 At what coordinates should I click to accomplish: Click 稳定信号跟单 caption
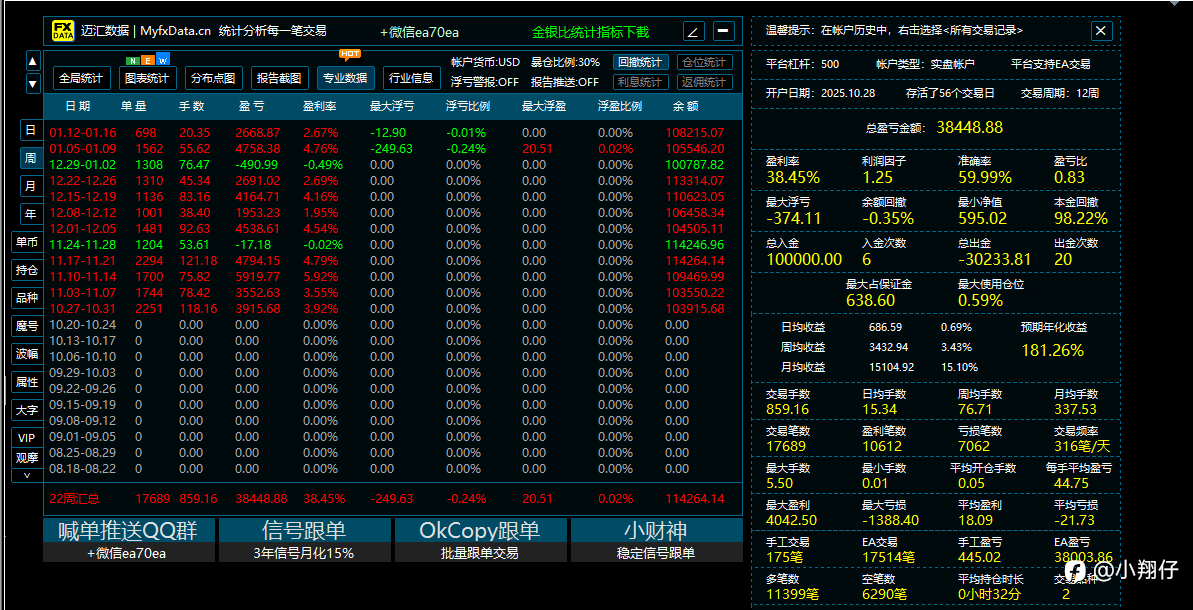656,553
